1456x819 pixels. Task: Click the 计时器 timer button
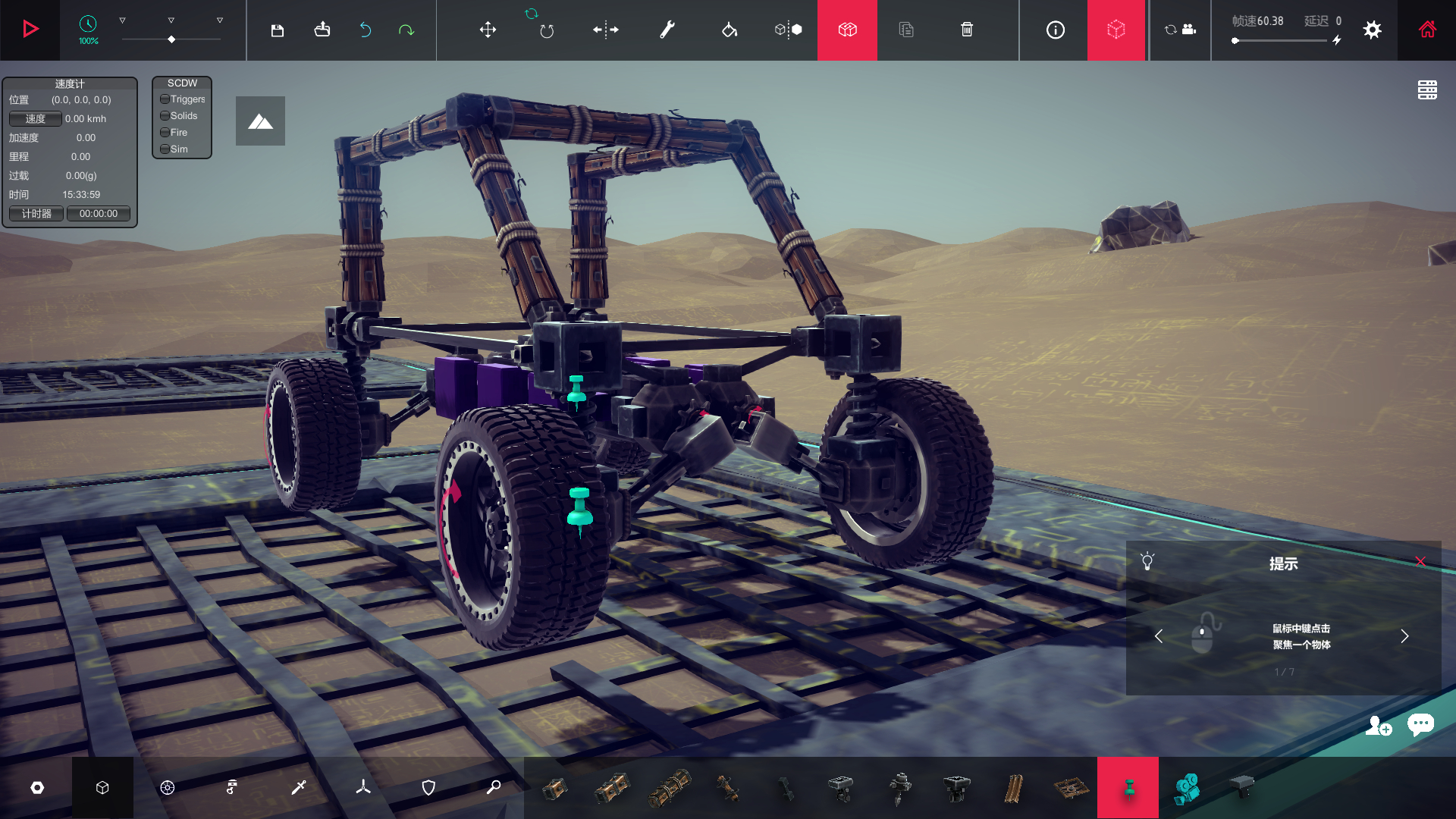[x=36, y=214]
